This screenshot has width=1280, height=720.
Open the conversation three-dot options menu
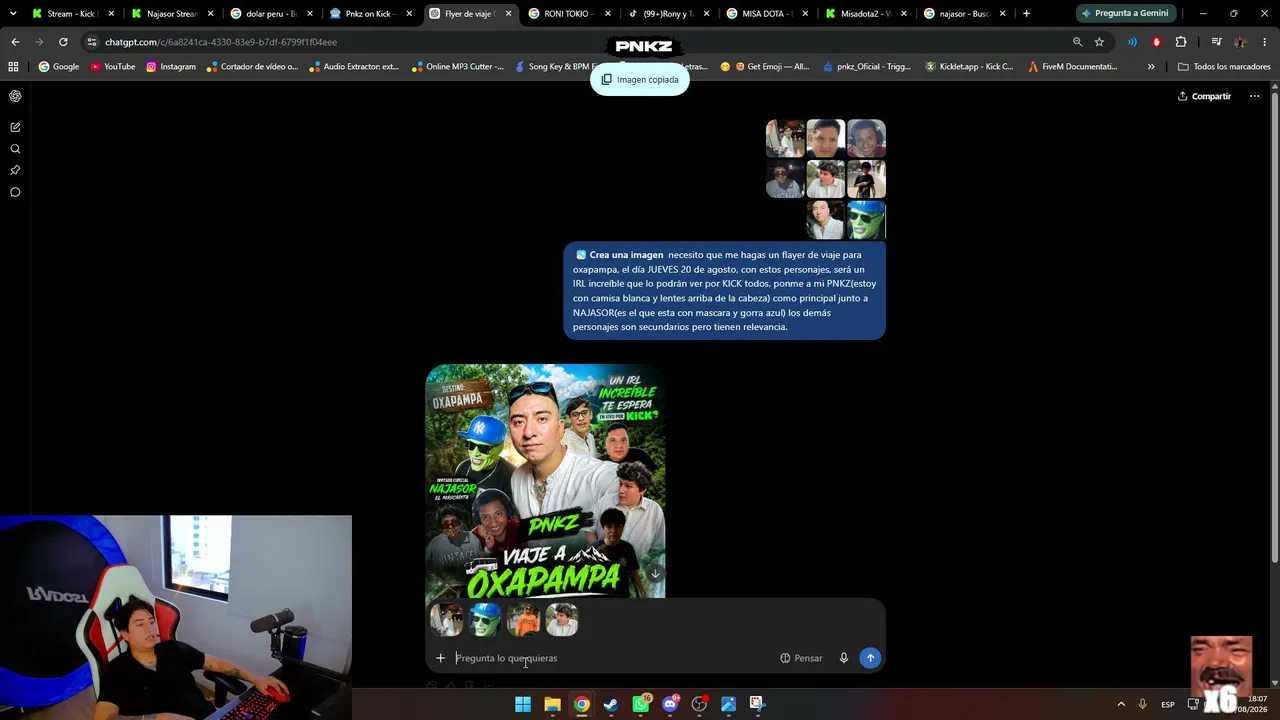point(1254,96)
